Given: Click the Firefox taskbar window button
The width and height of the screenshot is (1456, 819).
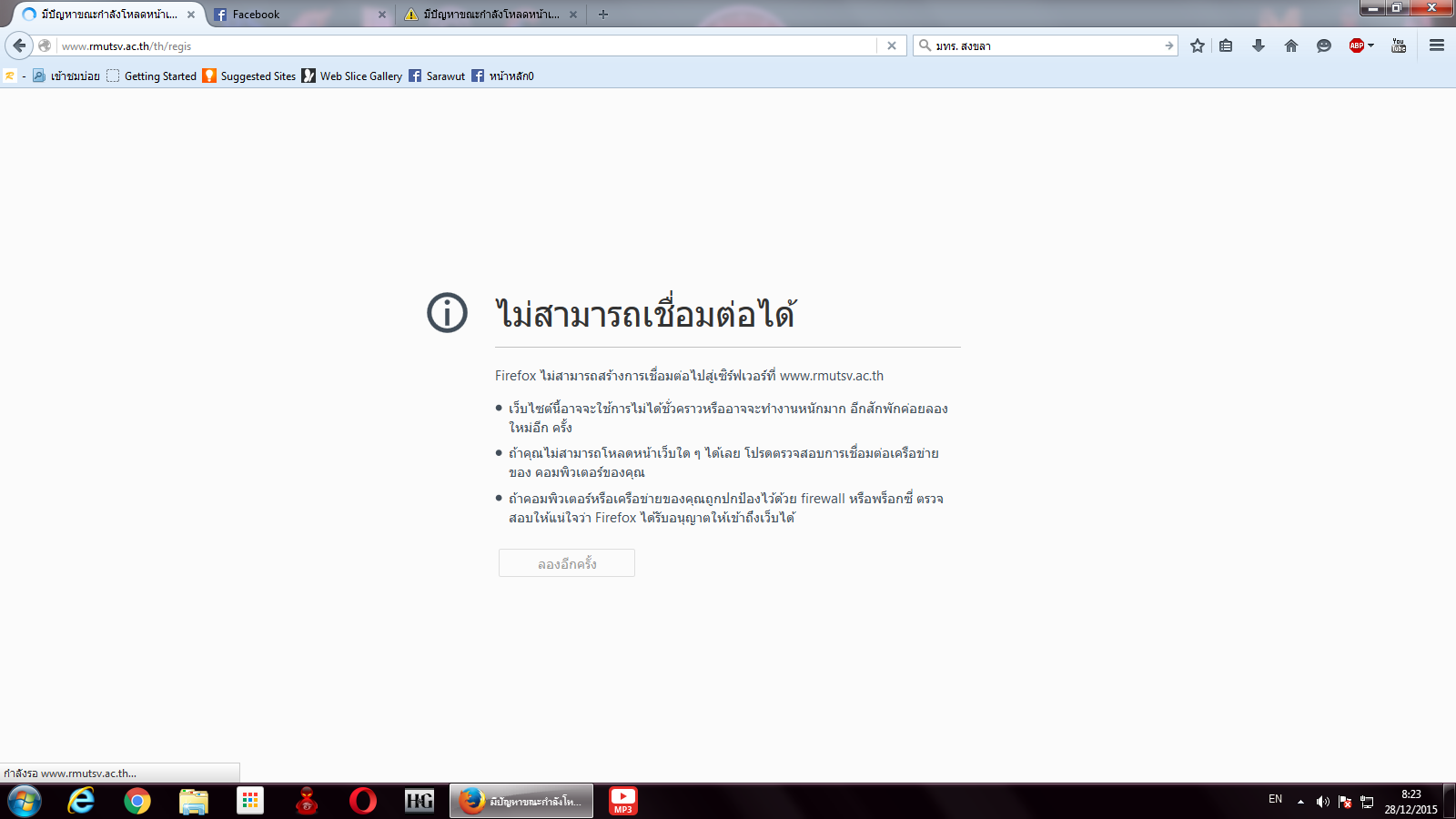Looking at the screenshot, I should 521,802.
